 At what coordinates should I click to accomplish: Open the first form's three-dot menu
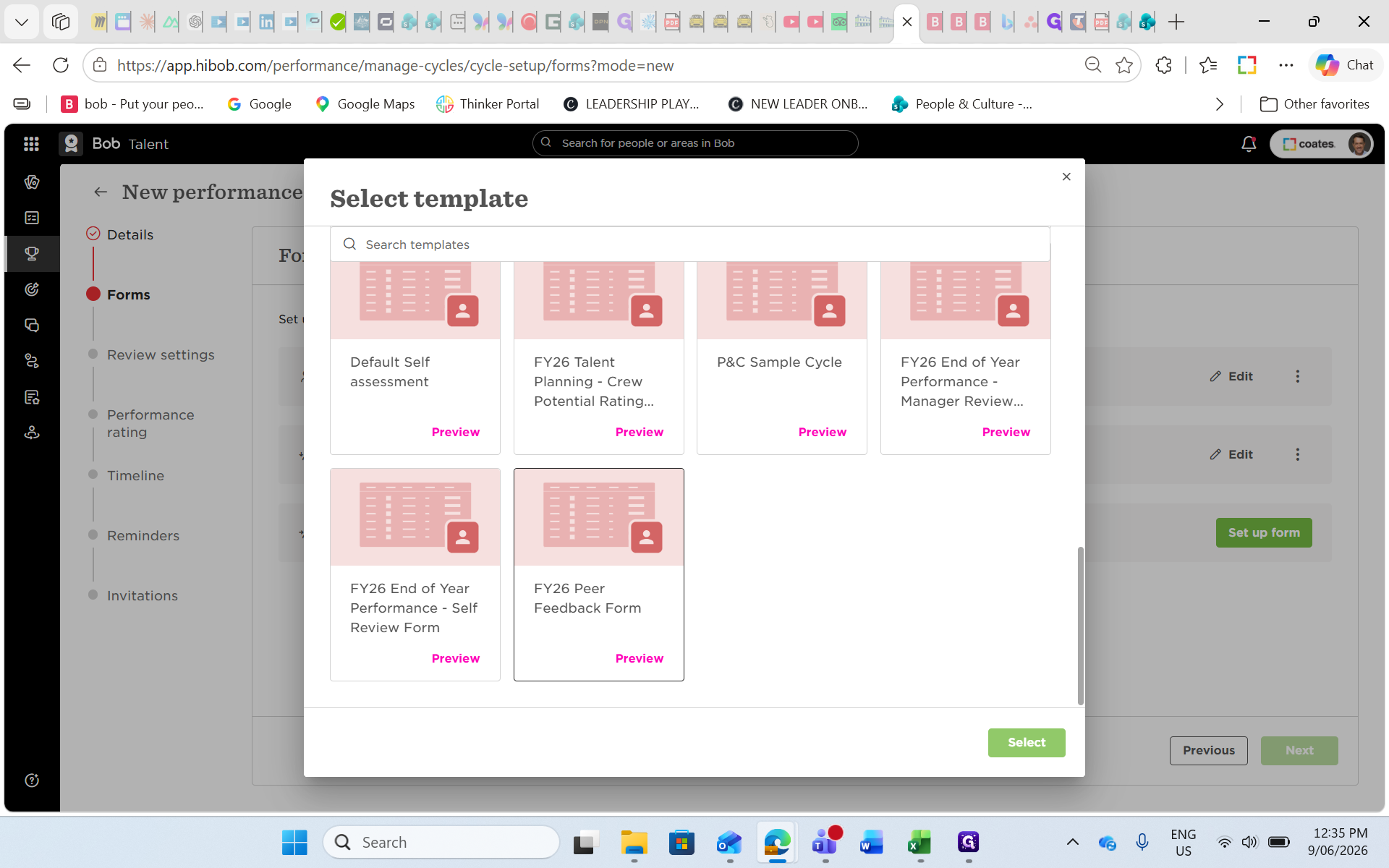(x=1298, y=376)
